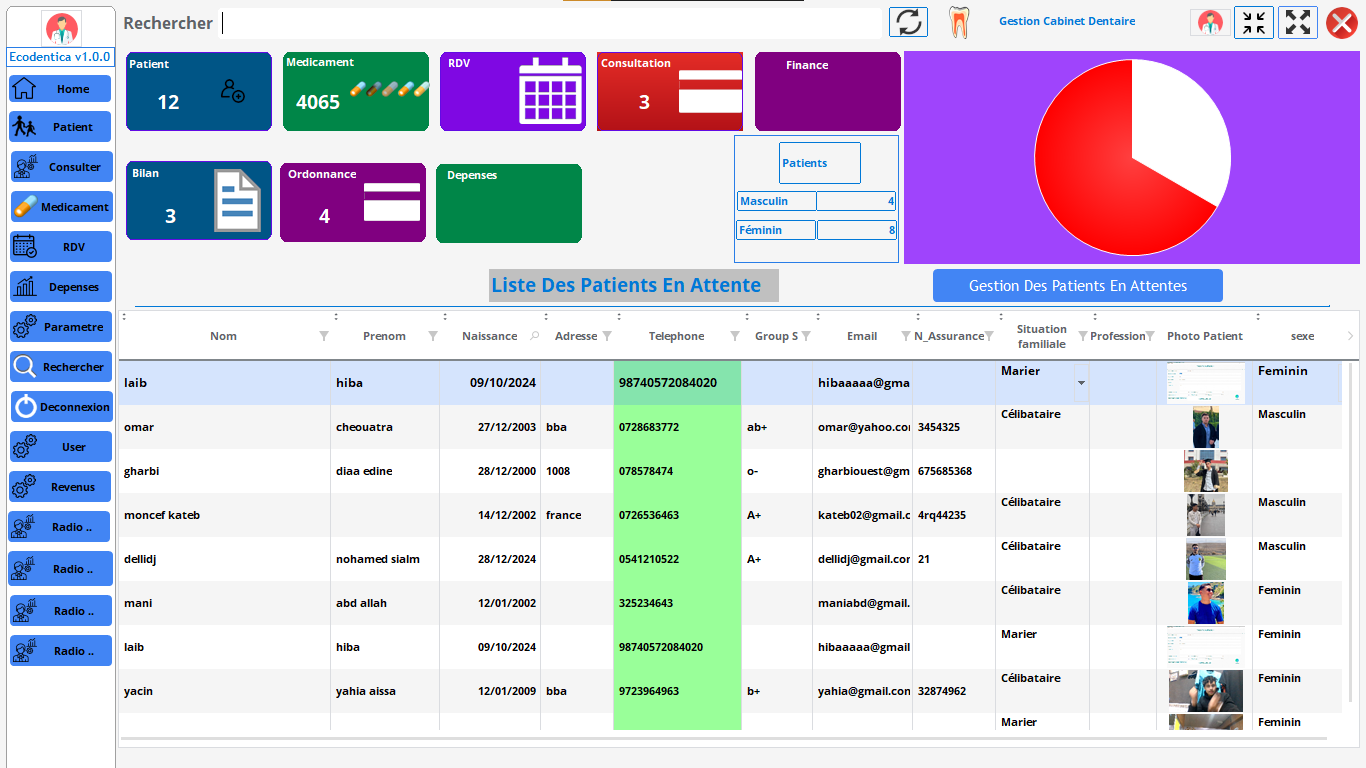Image resolution: width=1366 pixels, height=768 pixels.
Task: Click into the Rechercher search field
Action: click(x=550, y=23)
